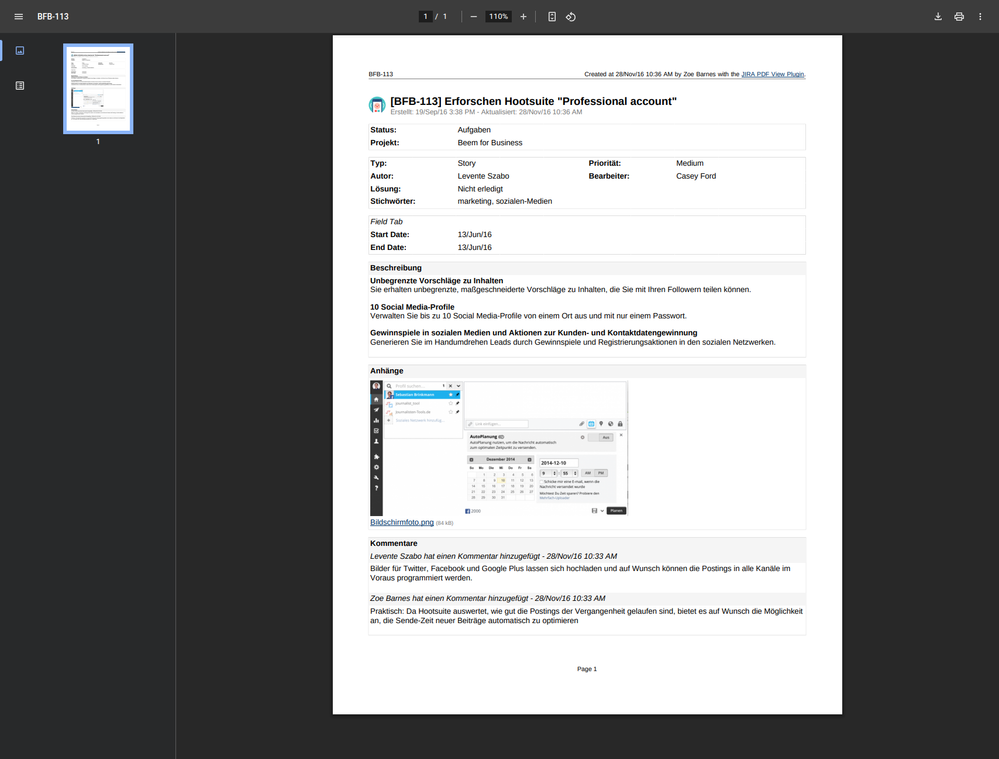Click the project value Beem for Business

[x=490, y=143]
